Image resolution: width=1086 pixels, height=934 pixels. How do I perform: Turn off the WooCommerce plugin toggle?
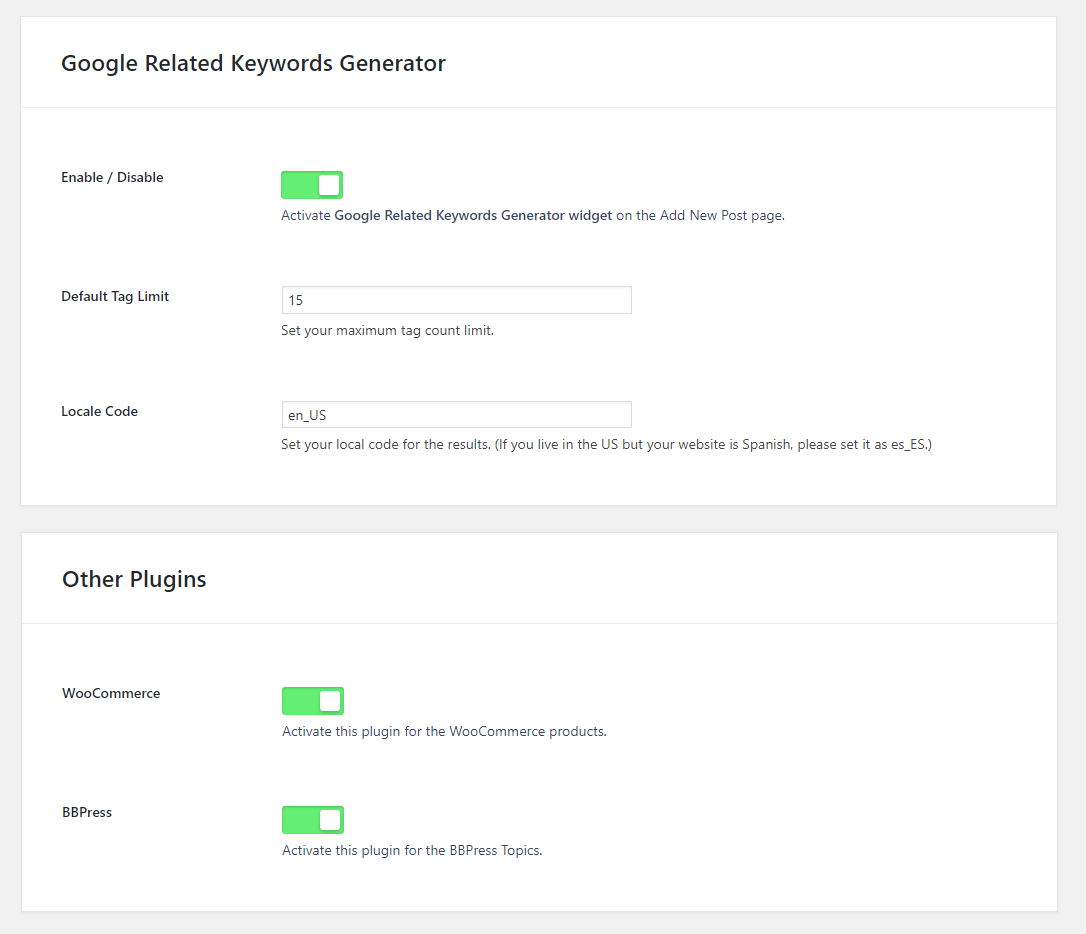[312, 700]
